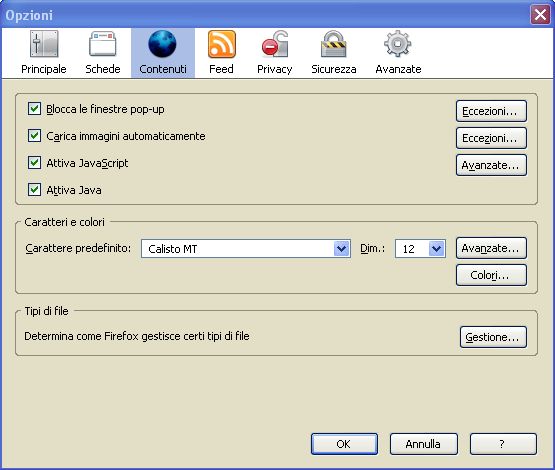
Task: Uncheck Blocca le finestre pop-up
Action: 34,109
